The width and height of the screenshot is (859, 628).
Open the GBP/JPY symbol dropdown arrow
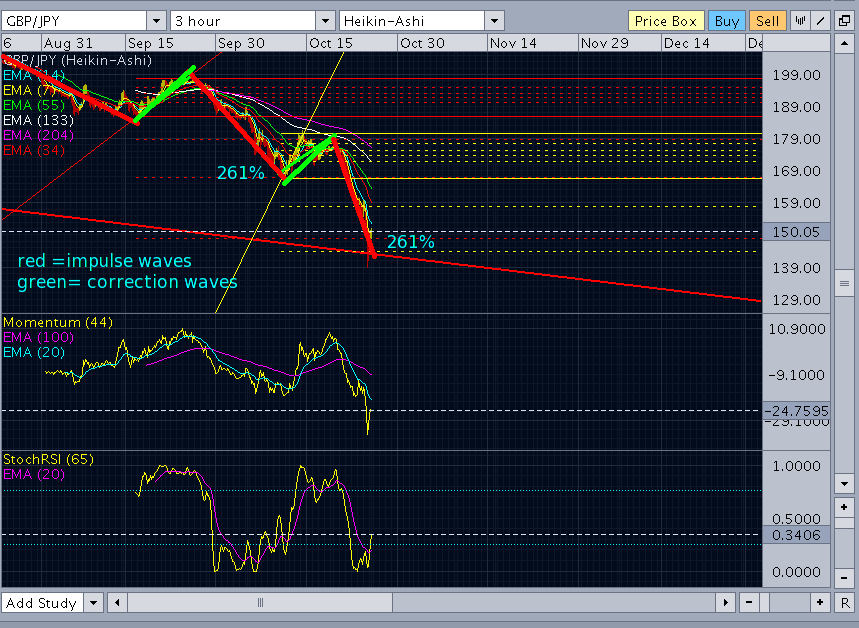pos(156,21)
